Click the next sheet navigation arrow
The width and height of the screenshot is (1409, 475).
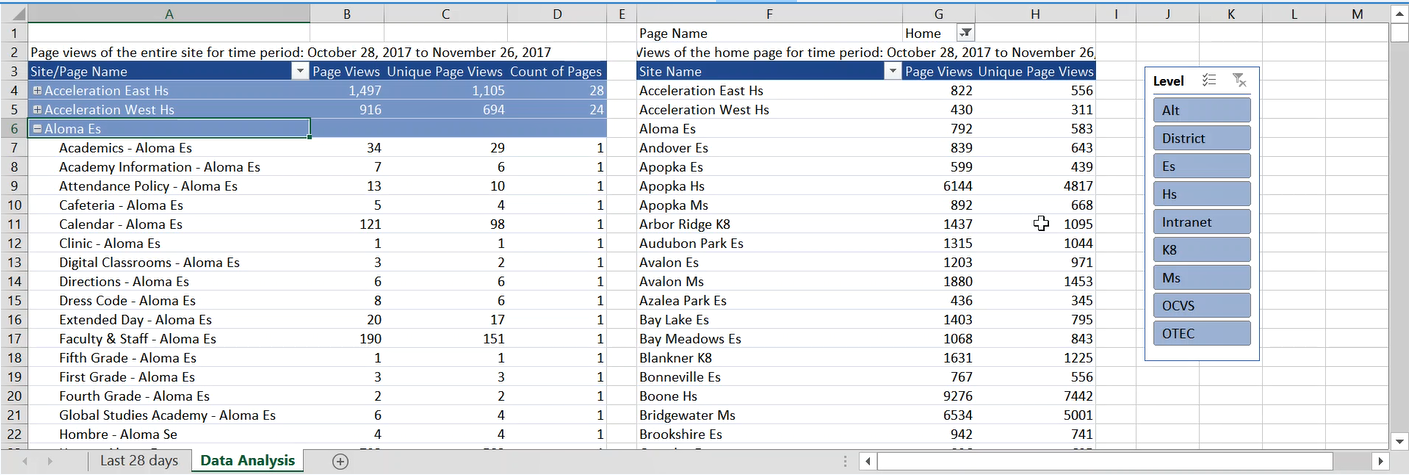click(x=51, y=461)
